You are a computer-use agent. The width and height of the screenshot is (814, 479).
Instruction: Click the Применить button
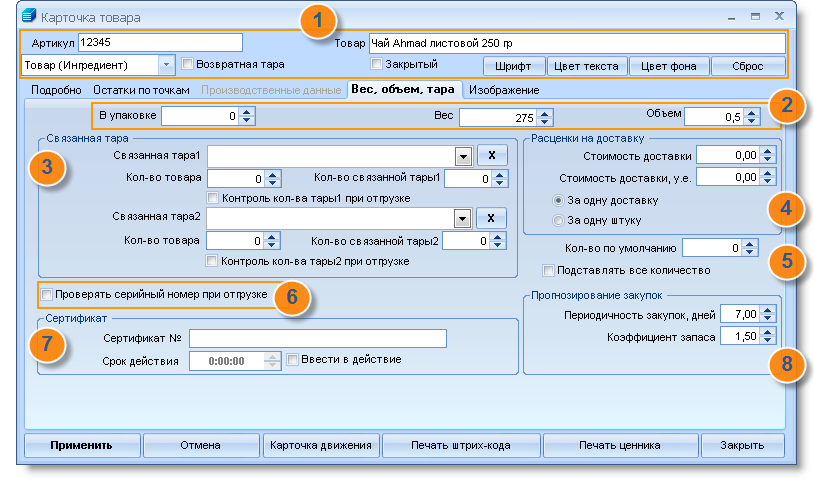point(81,445)
